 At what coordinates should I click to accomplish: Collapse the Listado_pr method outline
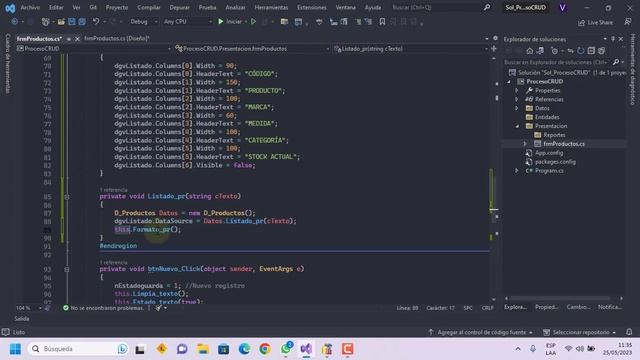[x=67, y=197]
